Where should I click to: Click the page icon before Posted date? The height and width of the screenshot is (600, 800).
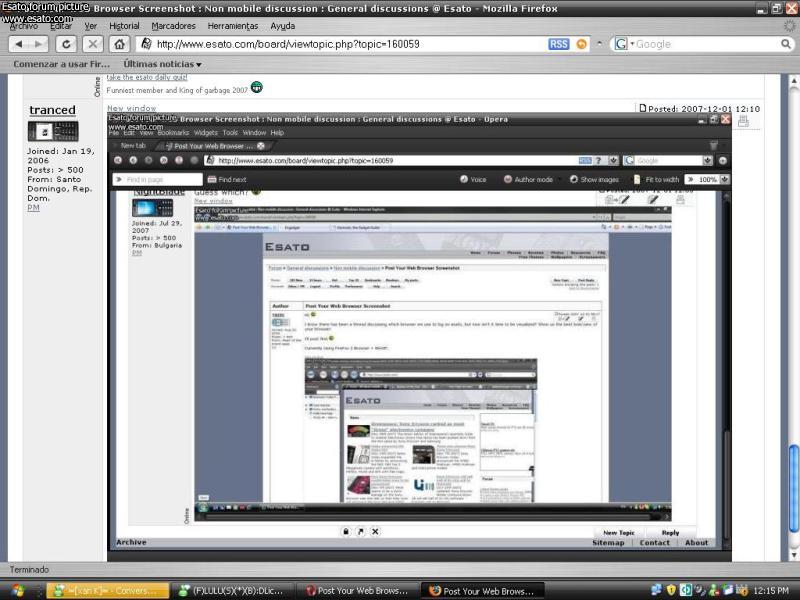point(643,108)
